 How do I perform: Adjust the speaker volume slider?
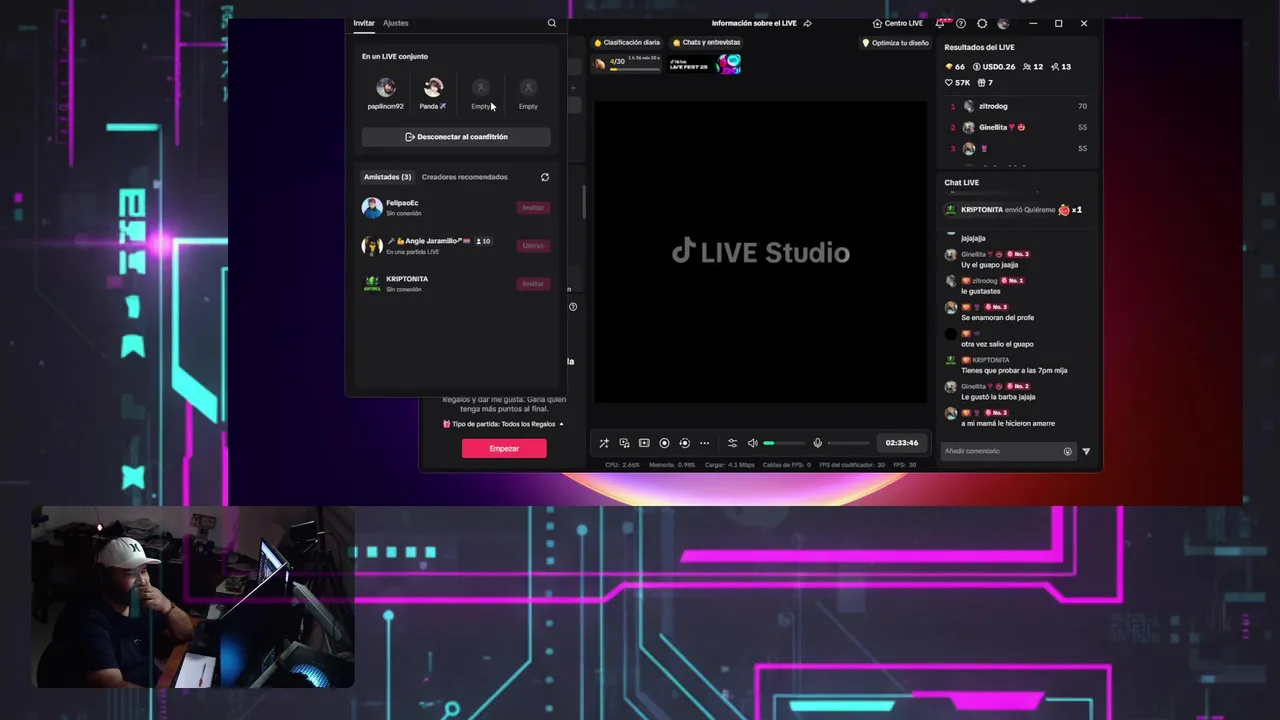tap(784, 443)
